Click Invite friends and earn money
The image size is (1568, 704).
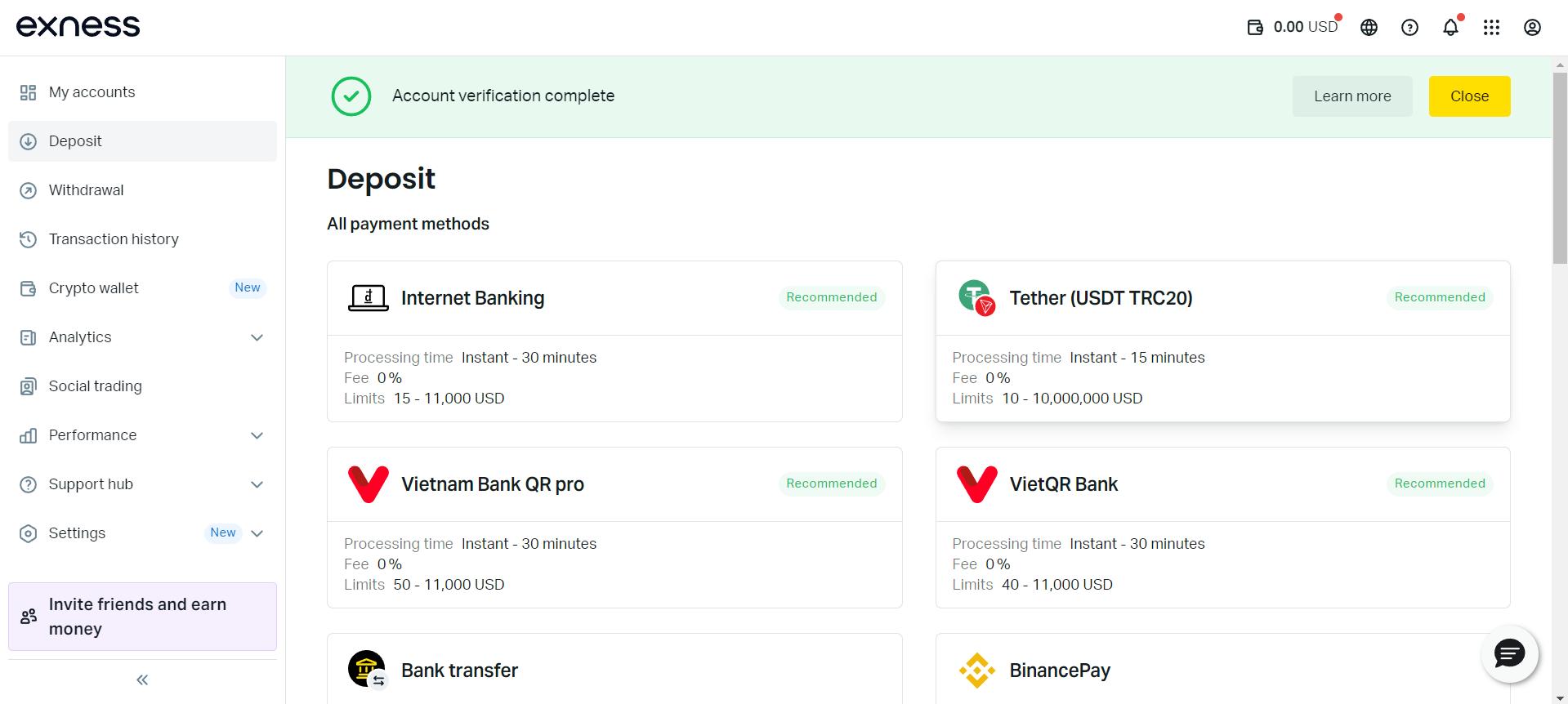point(142,617)
